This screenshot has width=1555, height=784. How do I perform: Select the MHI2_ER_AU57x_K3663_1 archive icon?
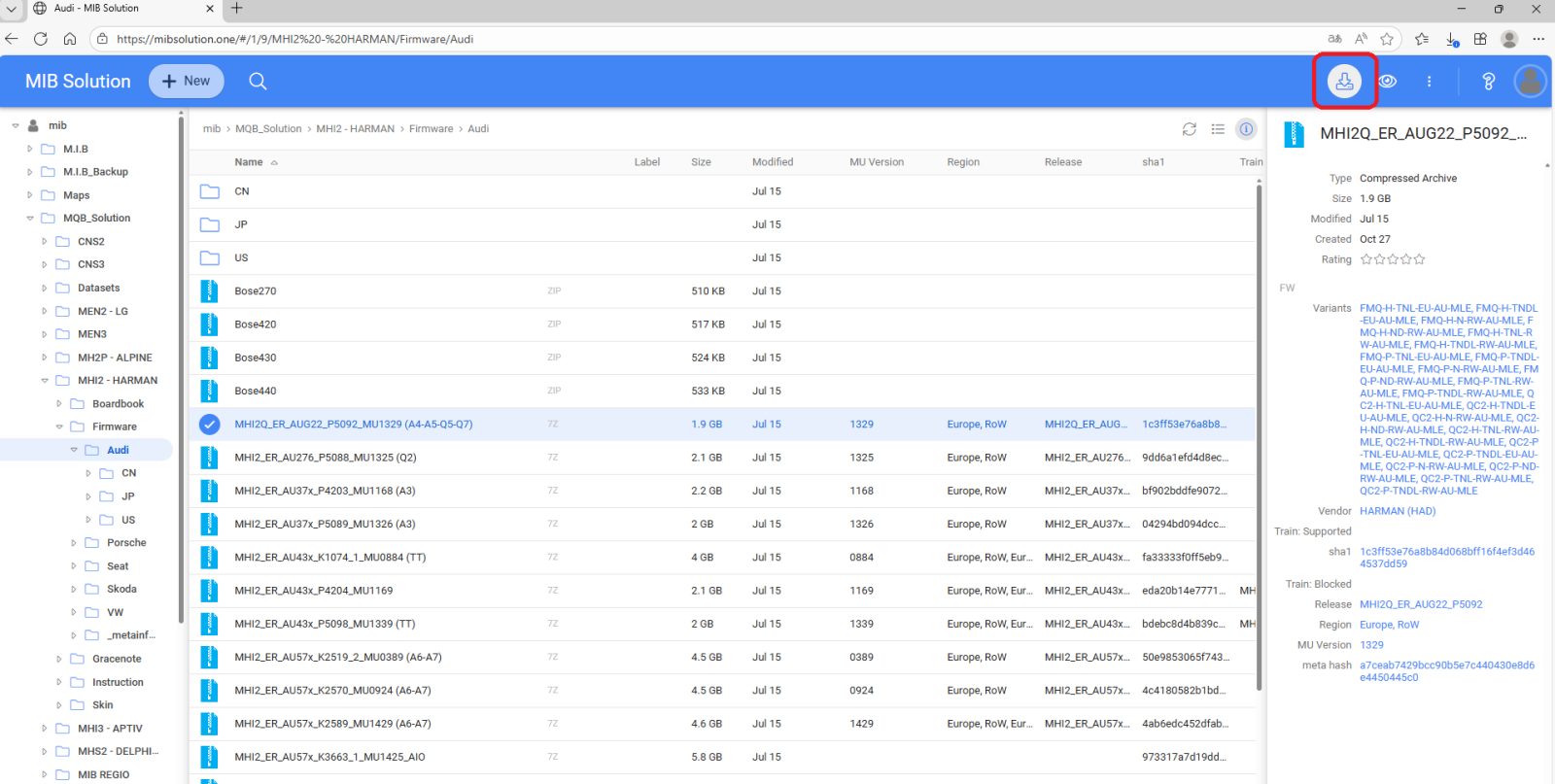click(209, 757)
